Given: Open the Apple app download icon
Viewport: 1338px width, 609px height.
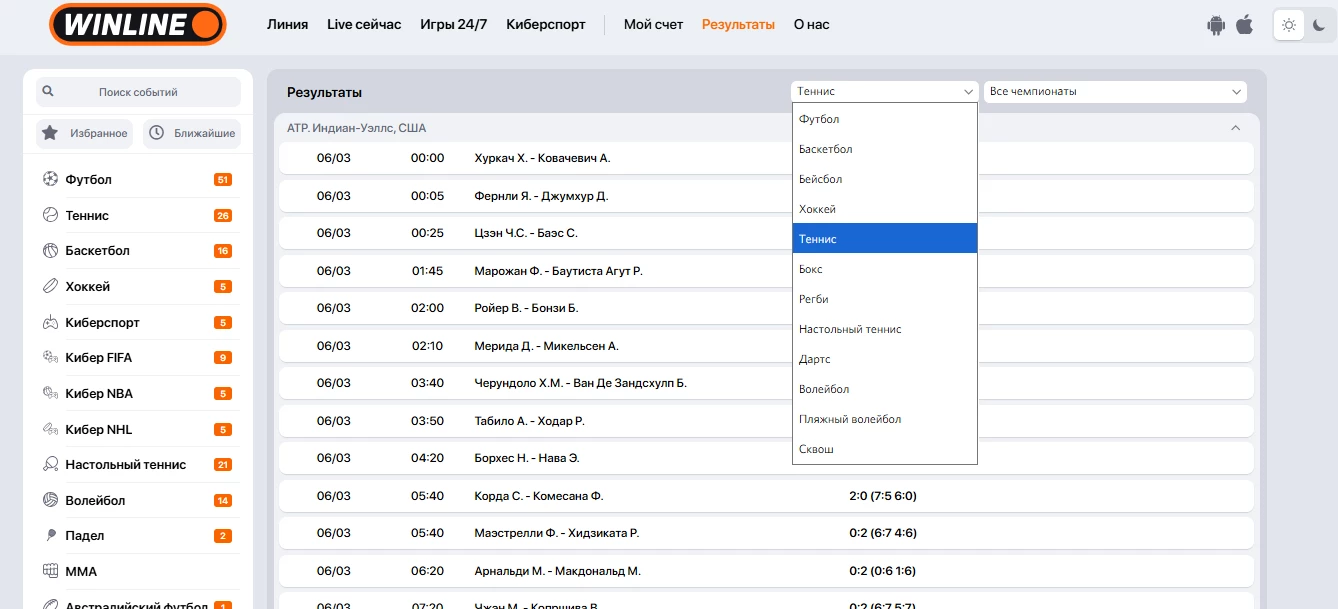Looking at the screenshot, I should coord(1244,25).
